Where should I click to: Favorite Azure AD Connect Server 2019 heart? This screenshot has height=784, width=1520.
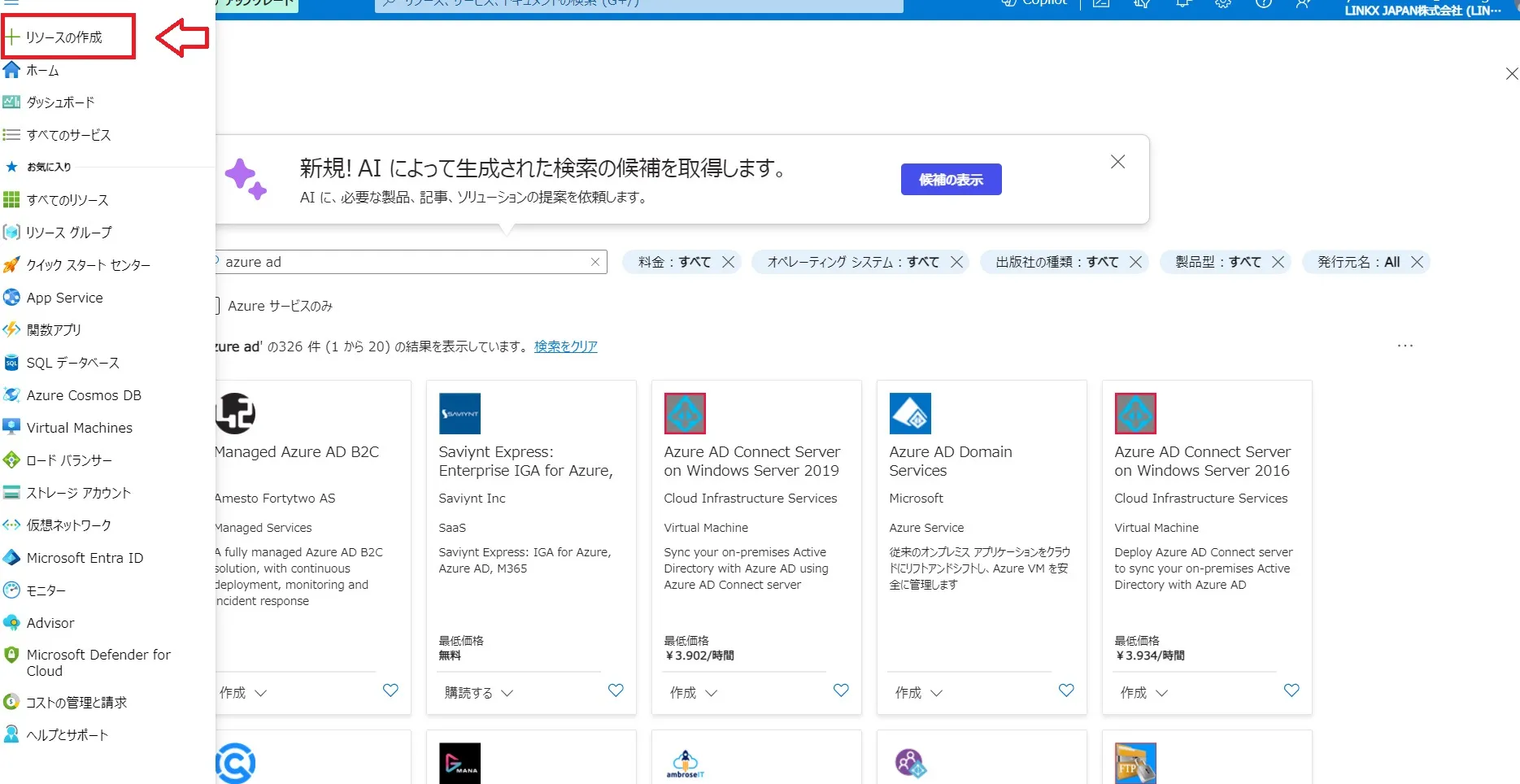tap(841, 690)
